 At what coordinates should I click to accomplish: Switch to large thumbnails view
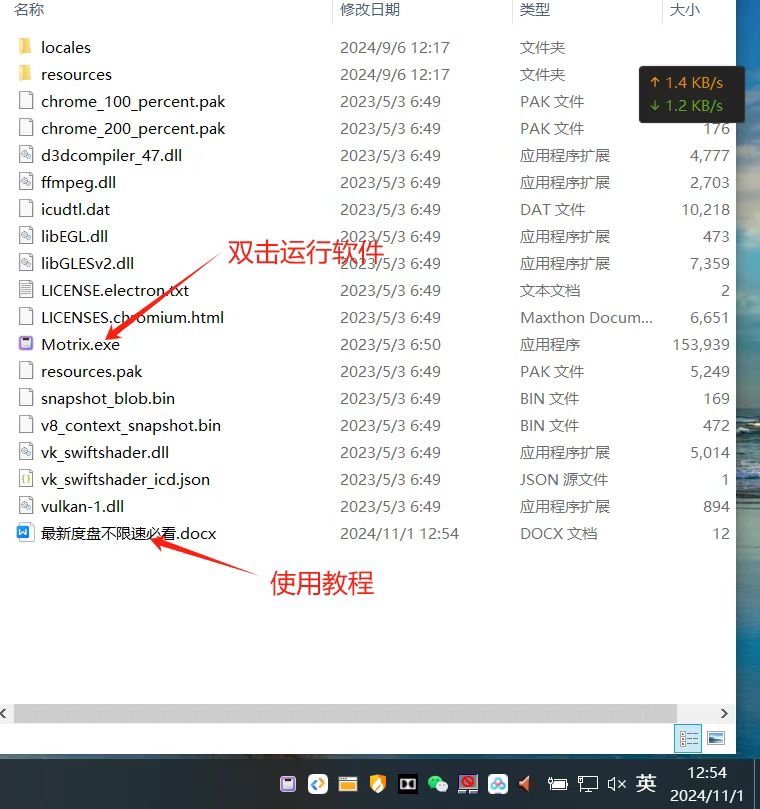click(x=716, y=738)
